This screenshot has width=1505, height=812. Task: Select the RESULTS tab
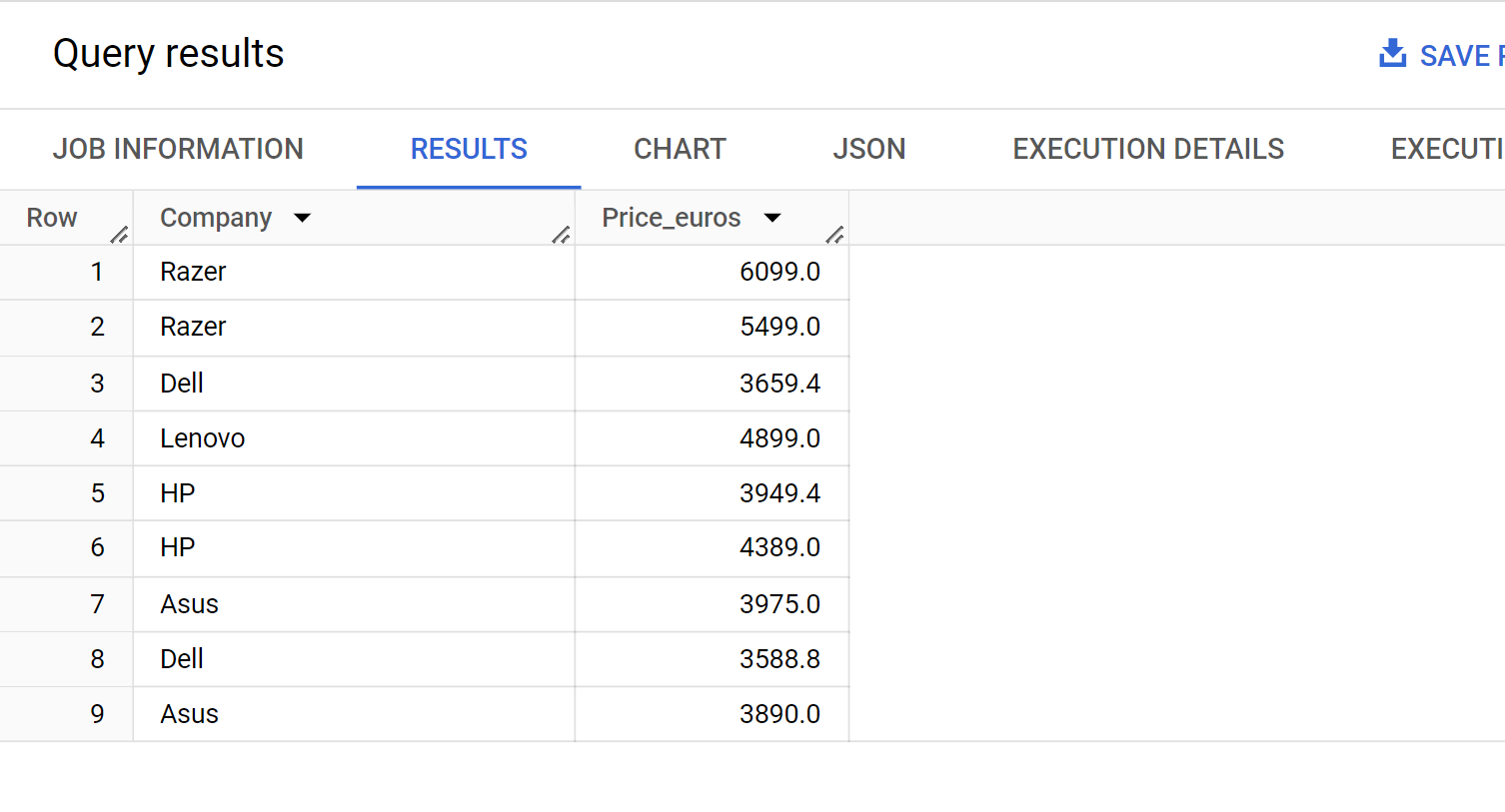pyautogui.click(x=469, y=149)
